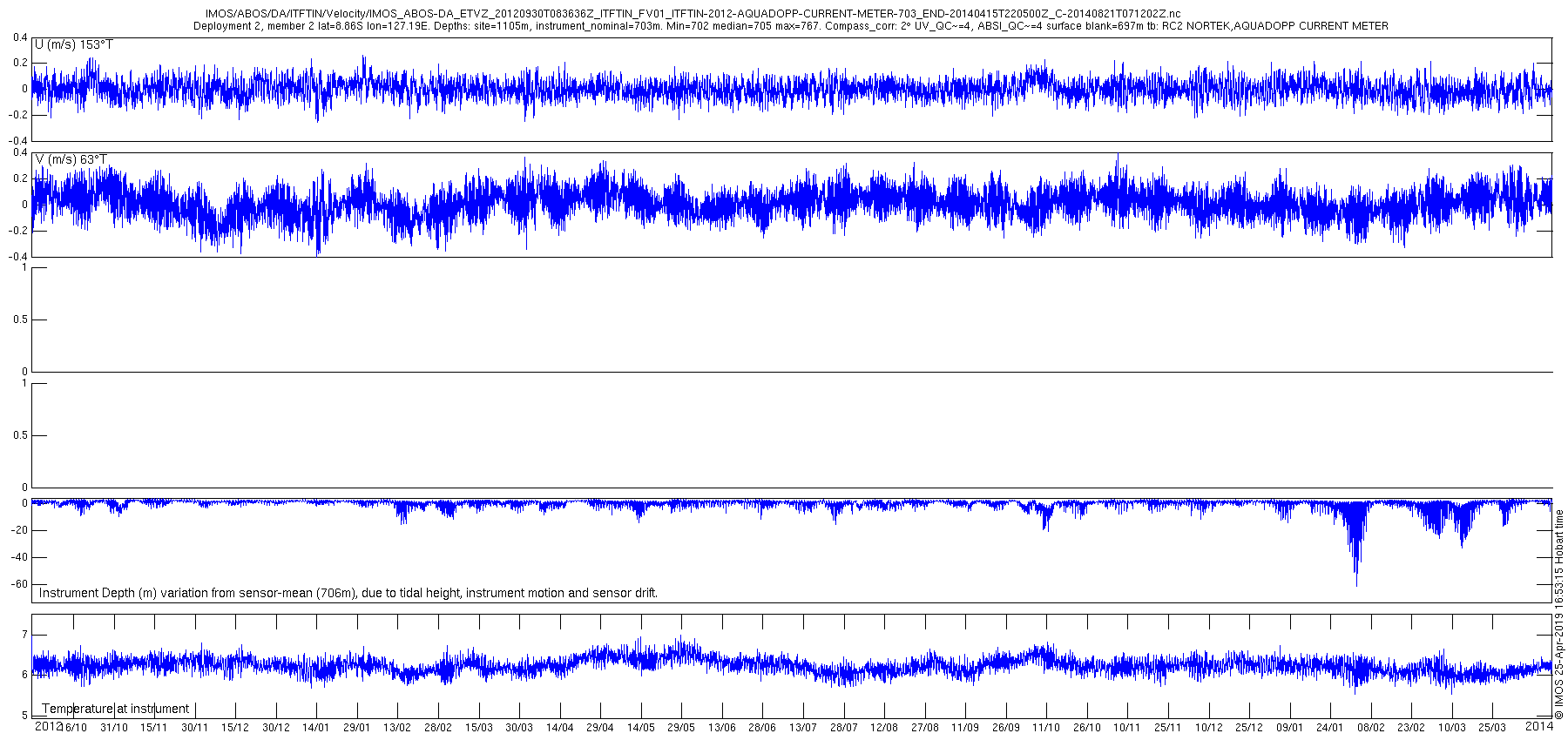Click the '5' temperature axis tick label

24,716
